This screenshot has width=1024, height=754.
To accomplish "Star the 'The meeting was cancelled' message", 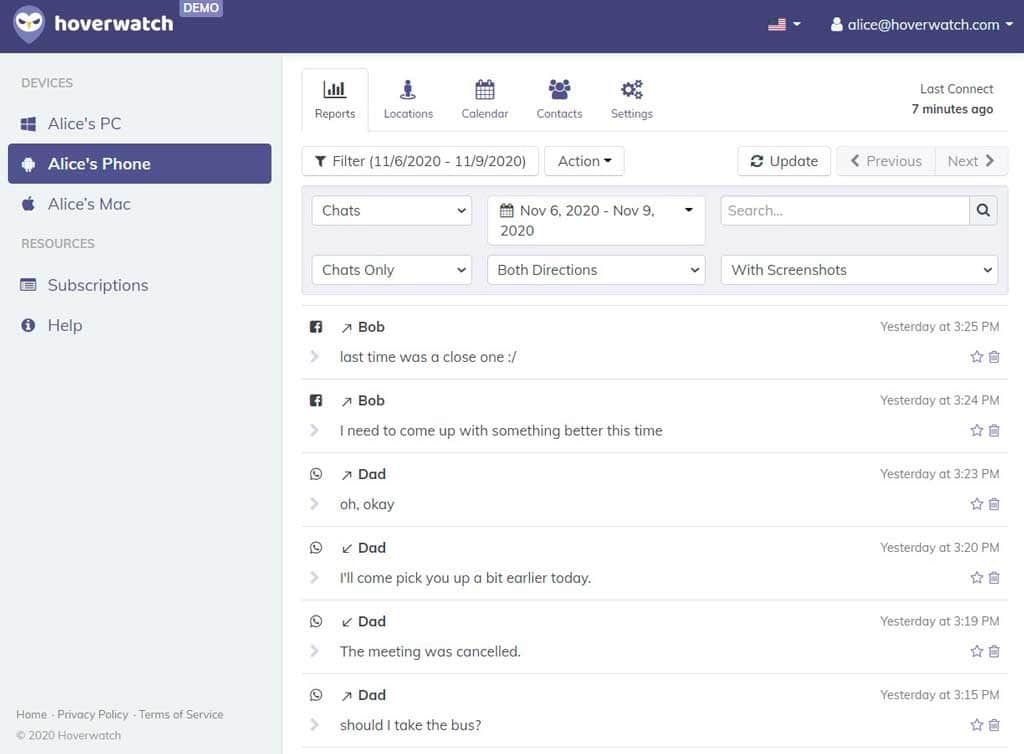I will point(976,651).
